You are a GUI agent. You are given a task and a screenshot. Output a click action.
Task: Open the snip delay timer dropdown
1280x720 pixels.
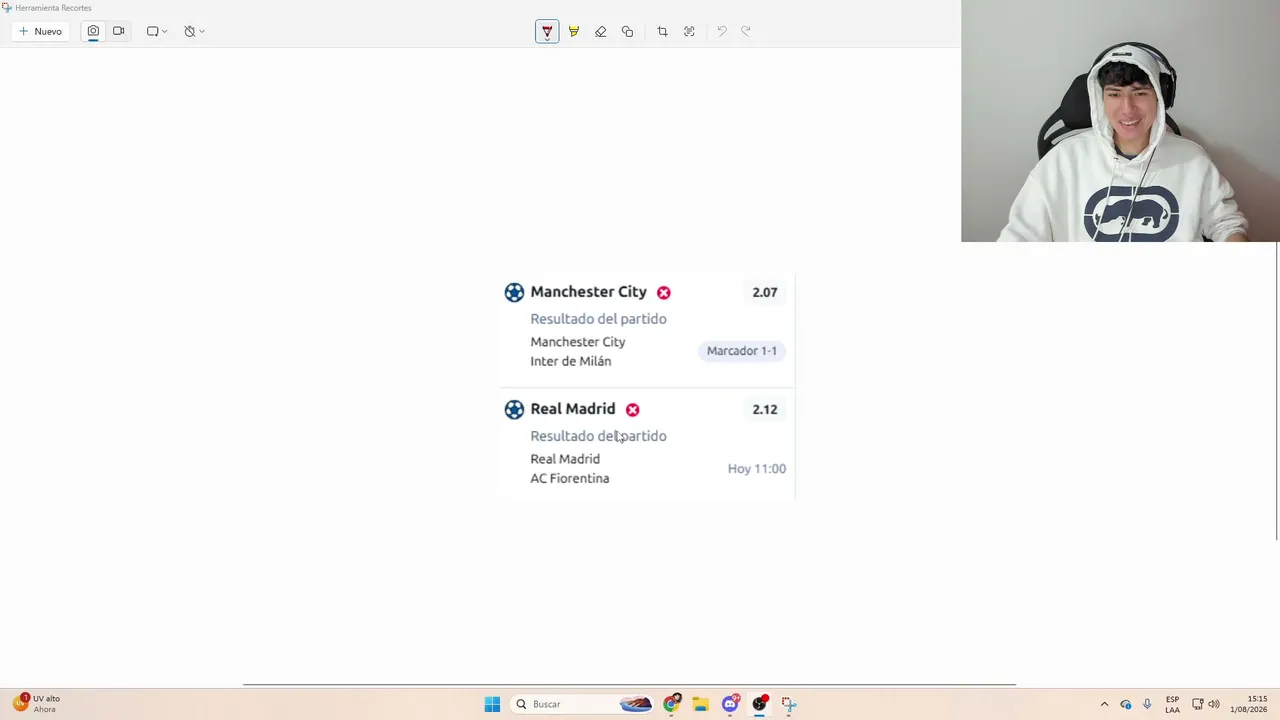pyautogui.click(x=194, y=31)
